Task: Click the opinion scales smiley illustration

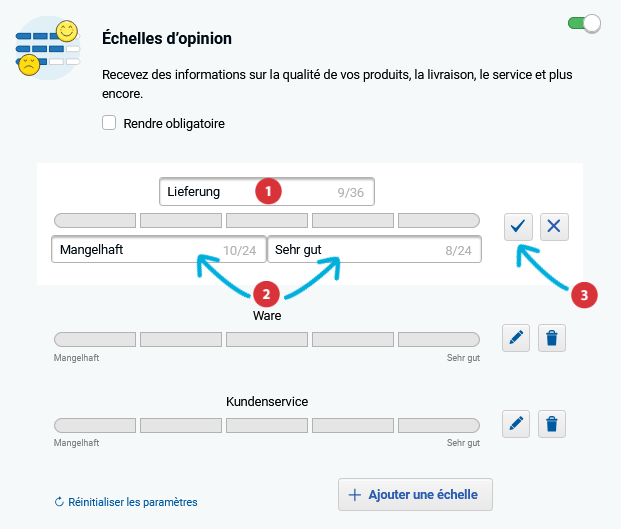Action: [48, 48]
